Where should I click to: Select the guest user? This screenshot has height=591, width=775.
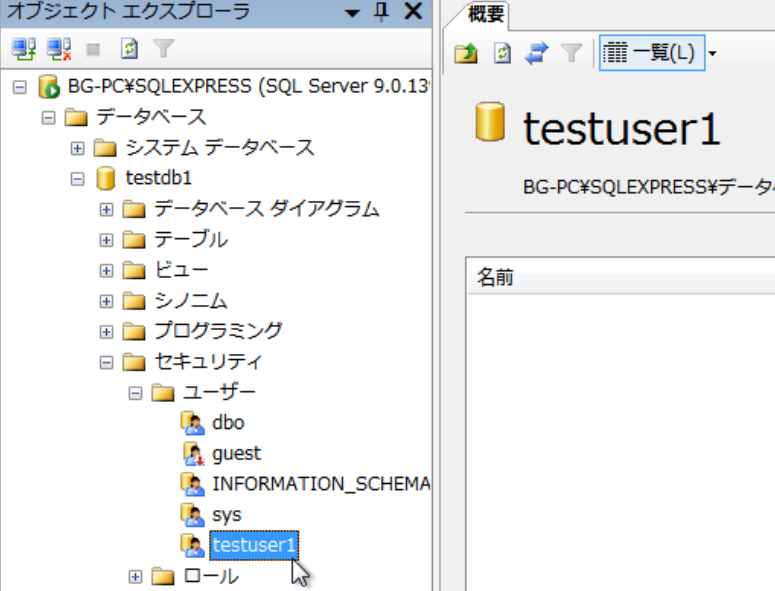pos(236,454)
